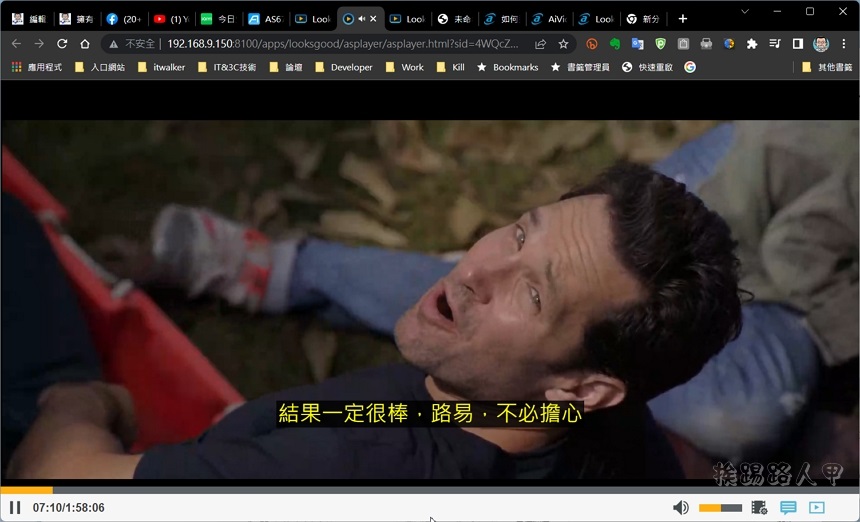The width and height of the screenshot is (860, 522).
Task: Open the Developer bookmark folder
Action: [x=344, y=67]
